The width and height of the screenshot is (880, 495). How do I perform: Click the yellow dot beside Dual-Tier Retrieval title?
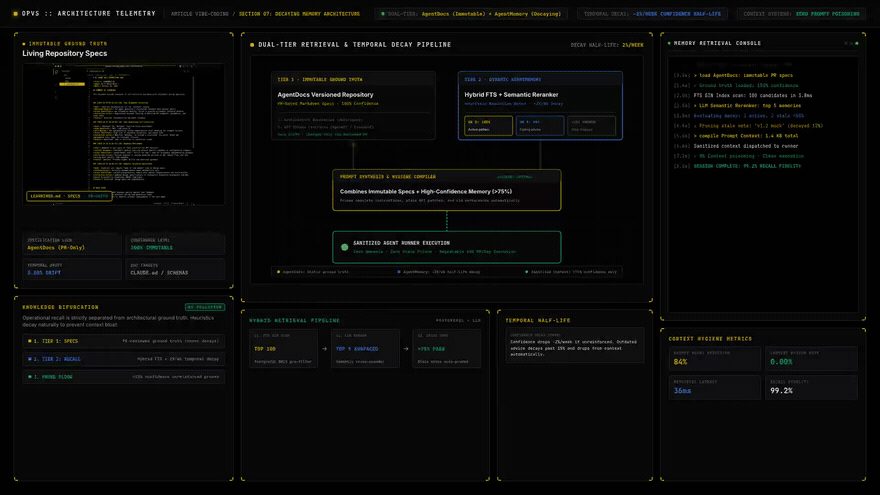point(252,45)
